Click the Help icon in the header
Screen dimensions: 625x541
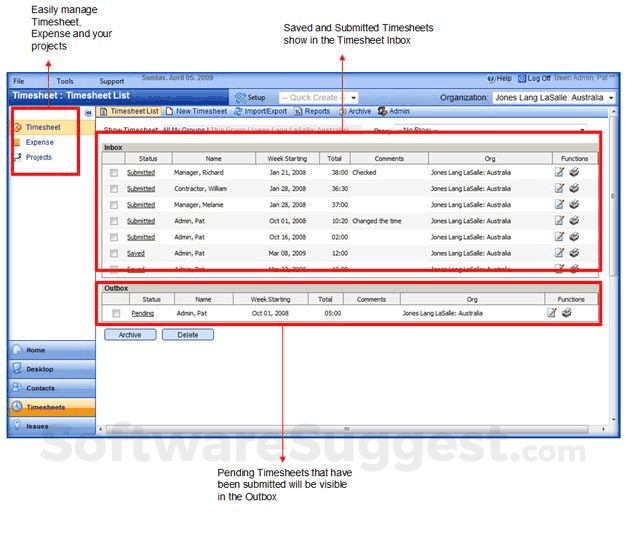click(491, 79)
